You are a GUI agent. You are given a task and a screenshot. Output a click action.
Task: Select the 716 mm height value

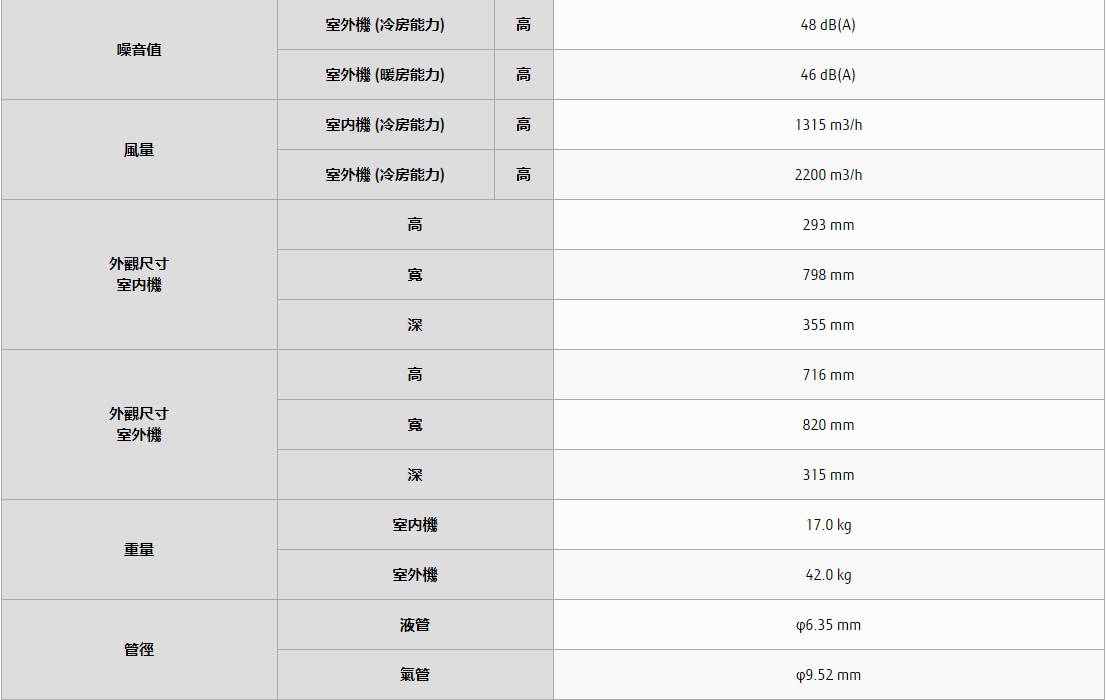click(x=828, y=375)
